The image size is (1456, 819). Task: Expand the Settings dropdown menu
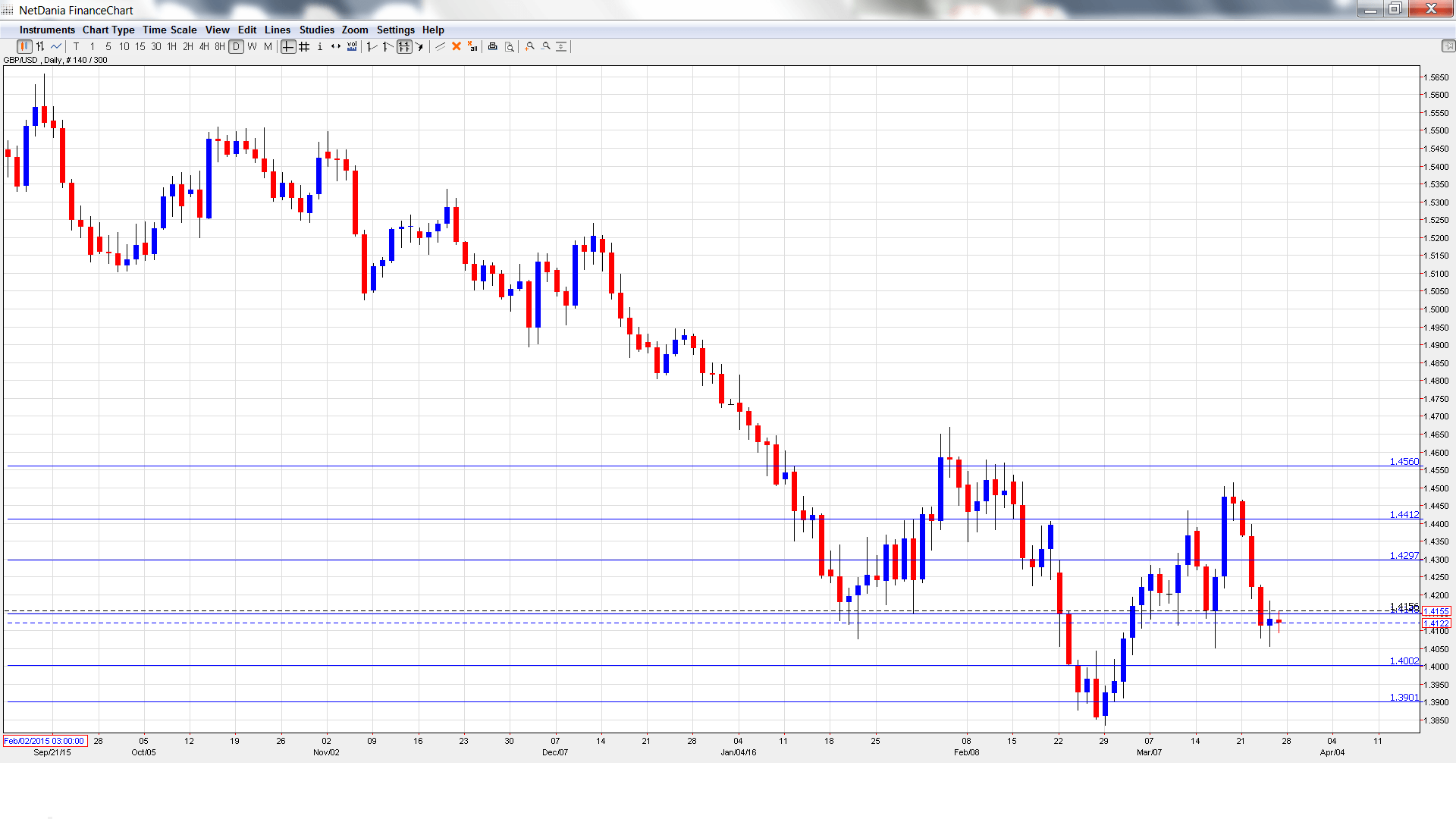pos(395,30)
